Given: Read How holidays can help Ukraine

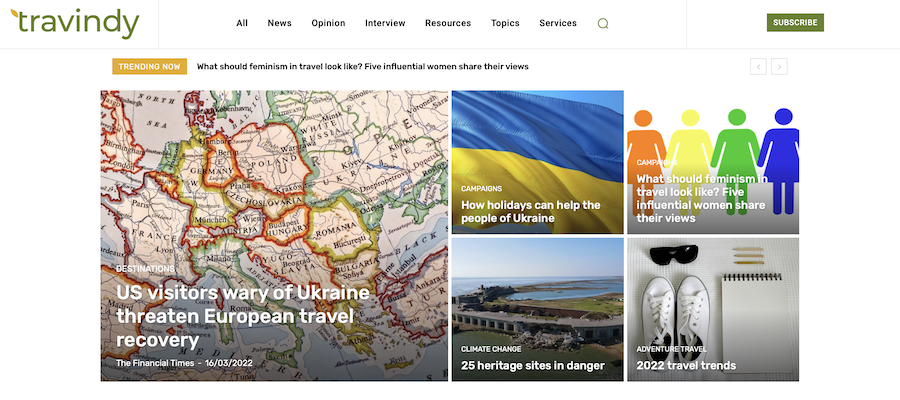Looking at the screenshot, I should (530, 212).
